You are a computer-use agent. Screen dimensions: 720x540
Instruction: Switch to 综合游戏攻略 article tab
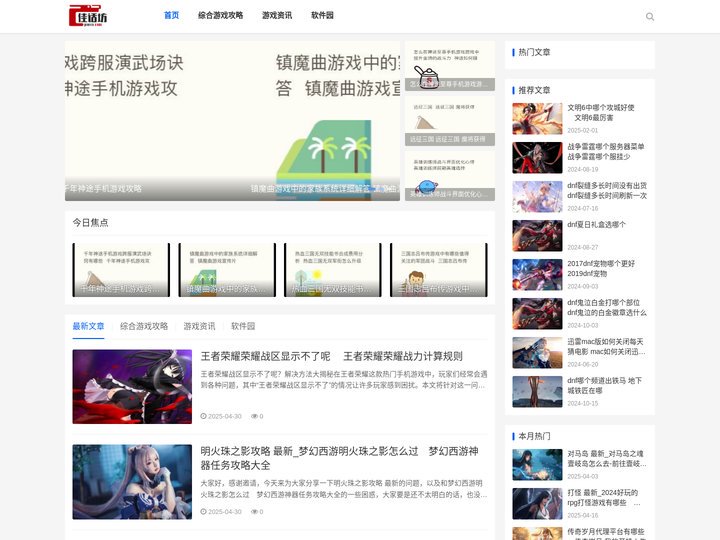coord(144,326)
